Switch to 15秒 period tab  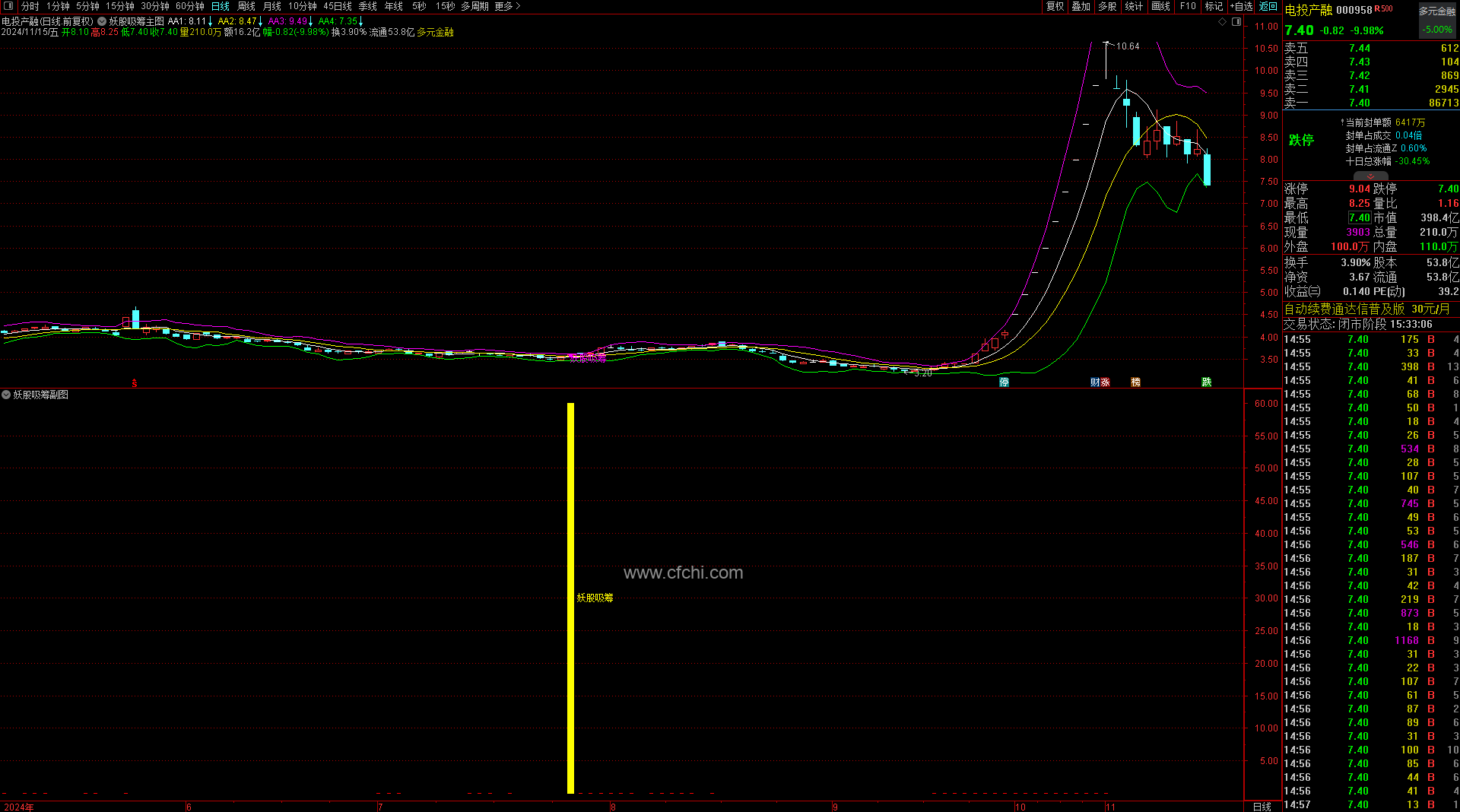pyautogui.click(x=445, y=6)
